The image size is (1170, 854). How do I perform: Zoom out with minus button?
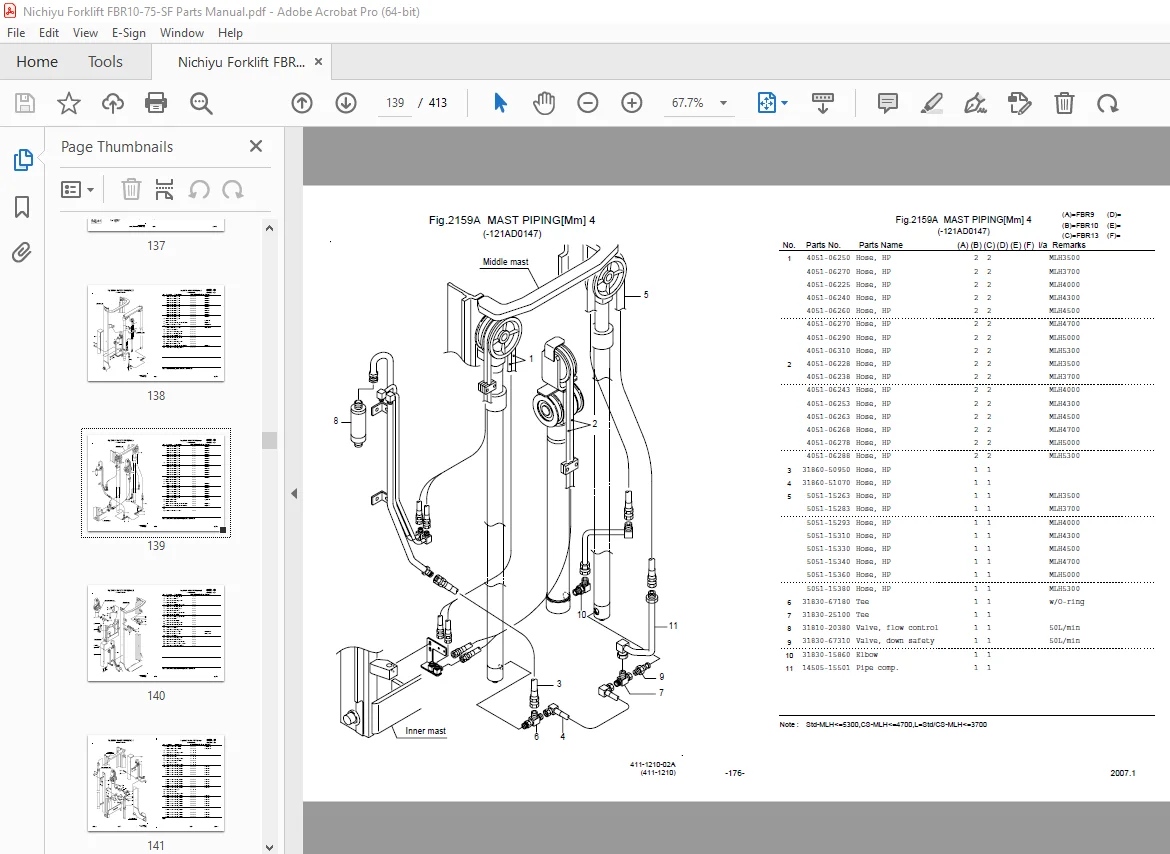click(x=587, y=103)
